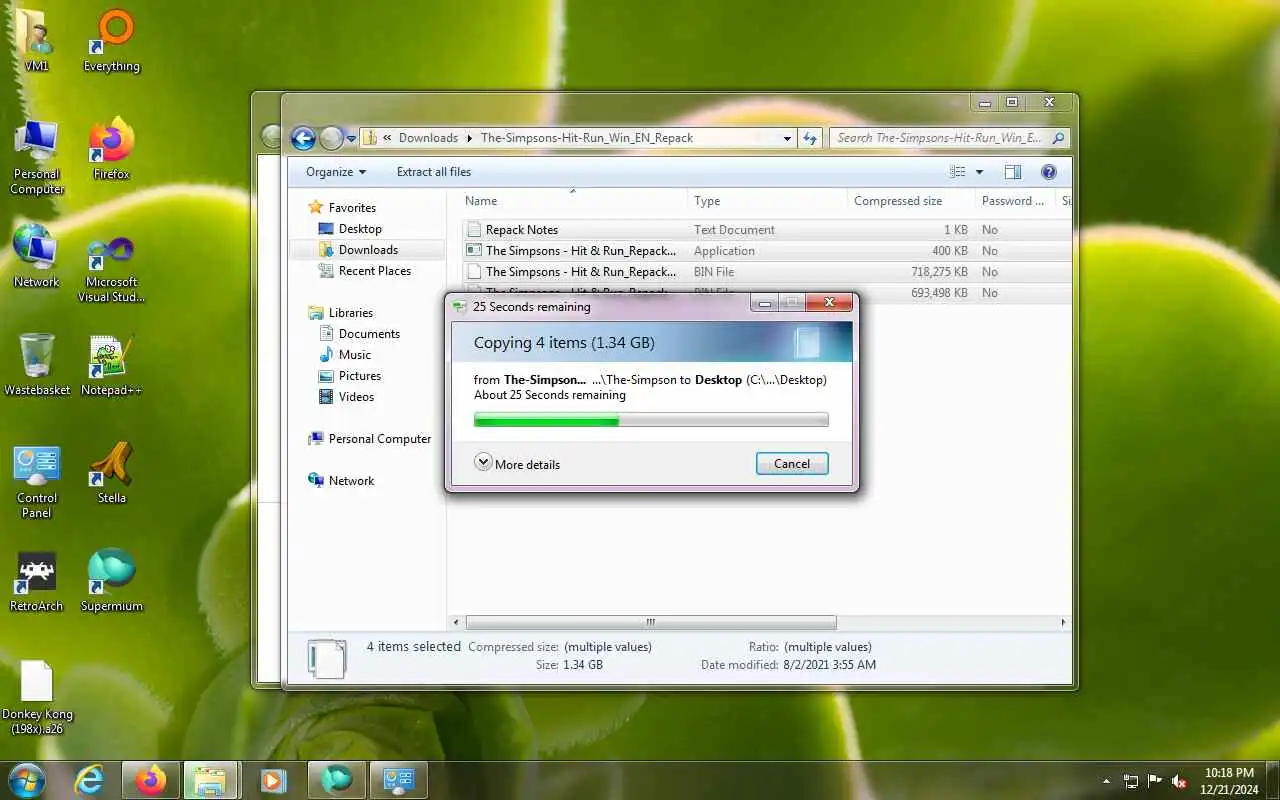The image size is (1280, 800).
Task: Launch Firefox from the desktop shortcut
Action: (x=112, y=148)
